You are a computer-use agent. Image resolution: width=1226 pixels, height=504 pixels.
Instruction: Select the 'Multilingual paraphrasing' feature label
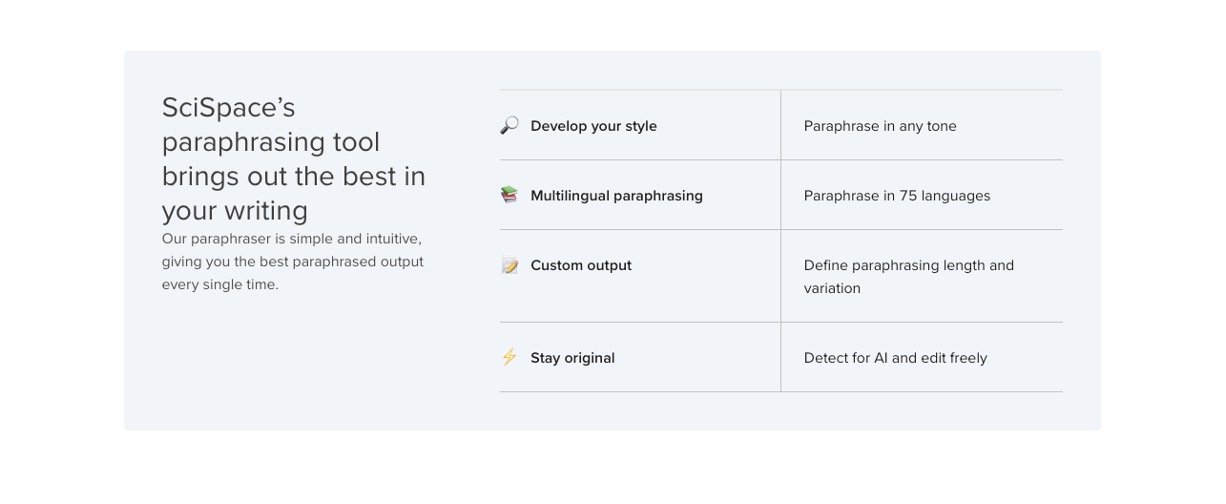(616, 196)
